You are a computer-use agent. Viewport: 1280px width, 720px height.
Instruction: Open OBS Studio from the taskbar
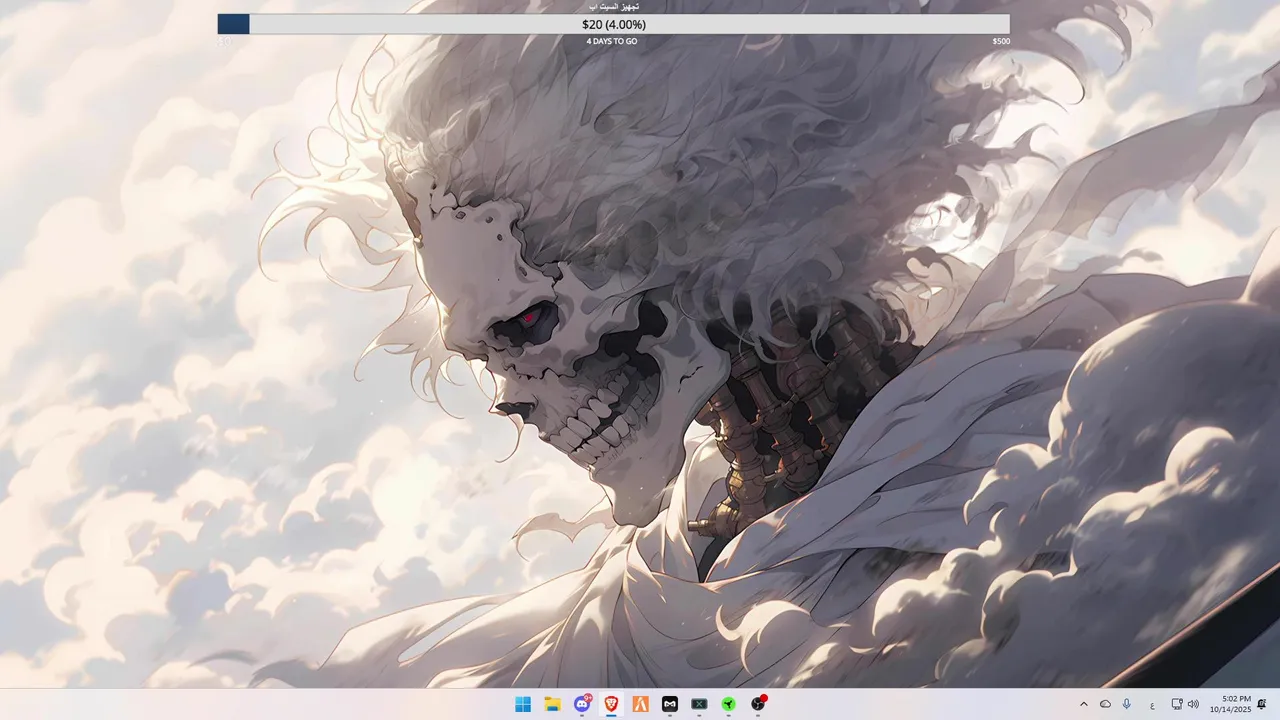[x=758, y=704]
